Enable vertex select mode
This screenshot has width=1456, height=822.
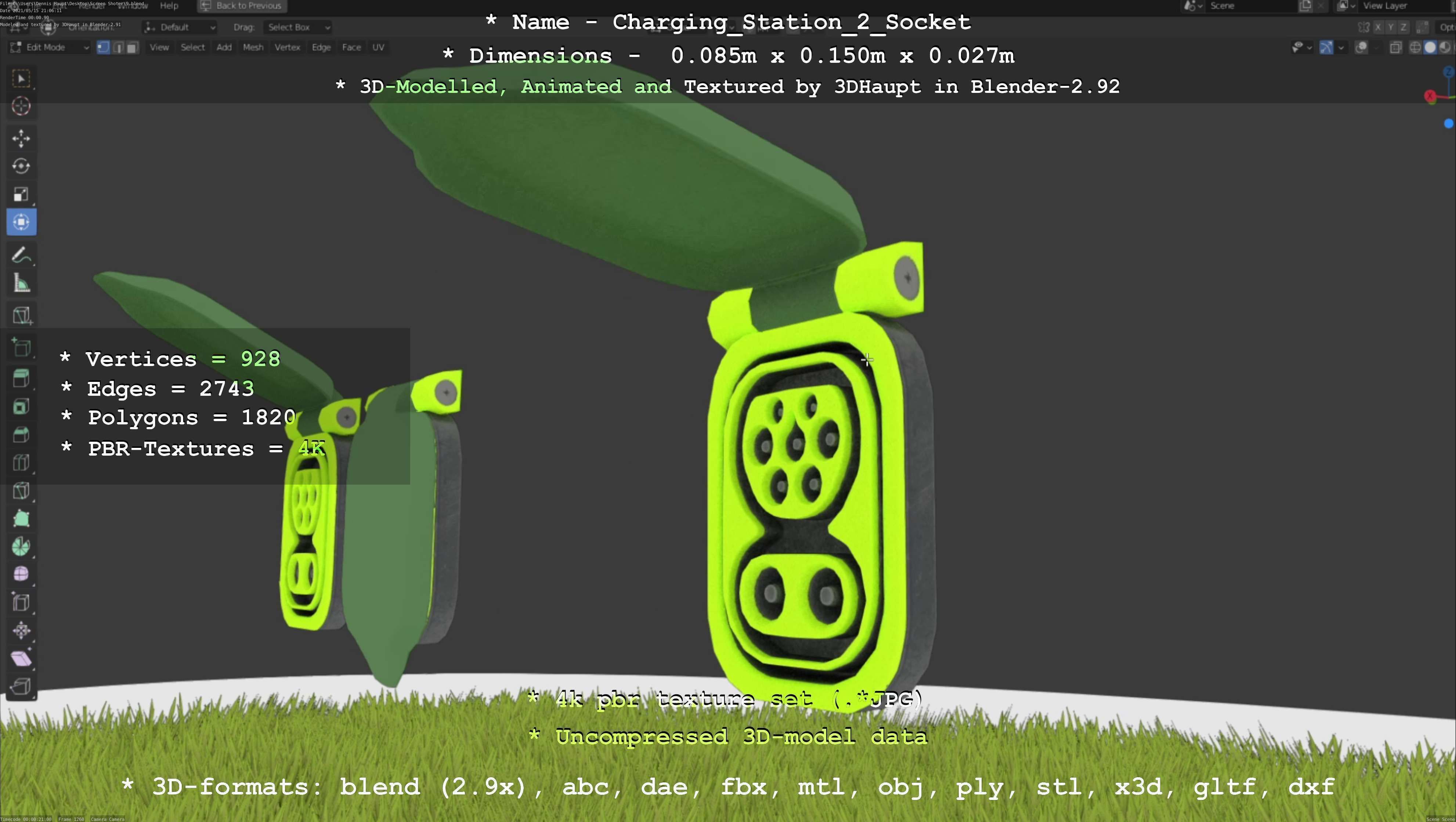[x=103, y=47]
